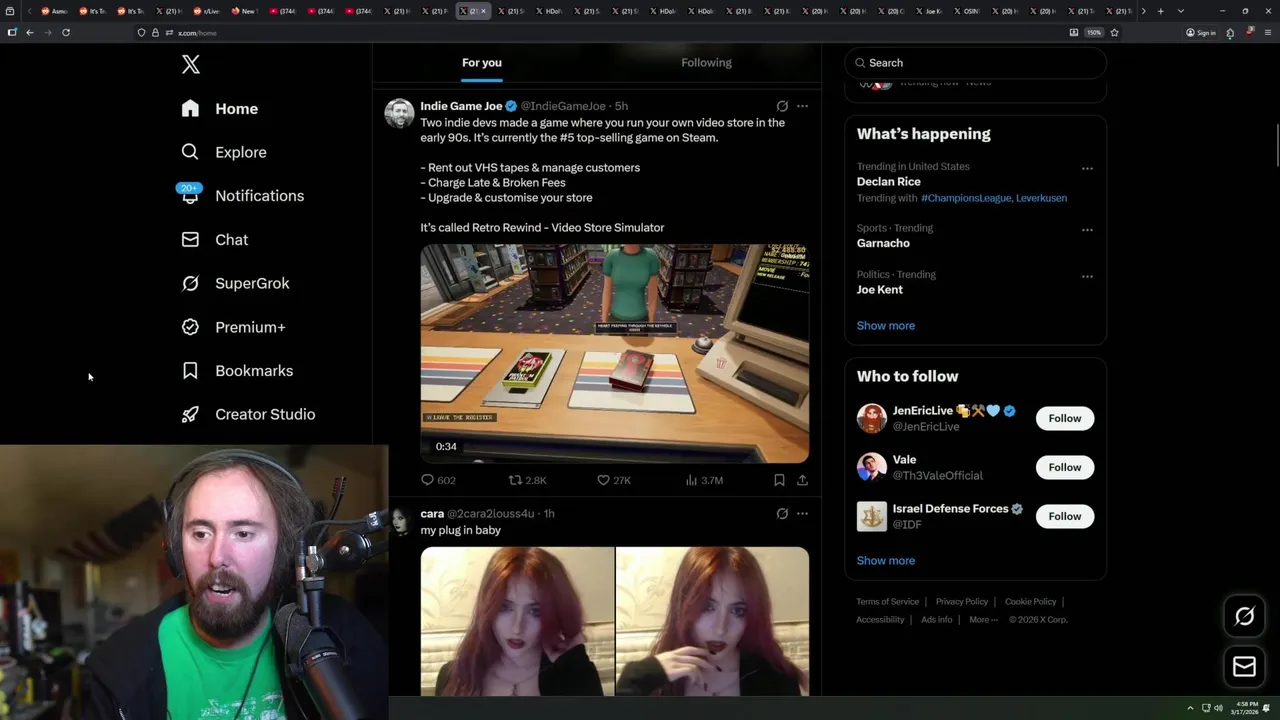Open the Privacy Policy link
1280x720 pixels.
pos(961,602)
